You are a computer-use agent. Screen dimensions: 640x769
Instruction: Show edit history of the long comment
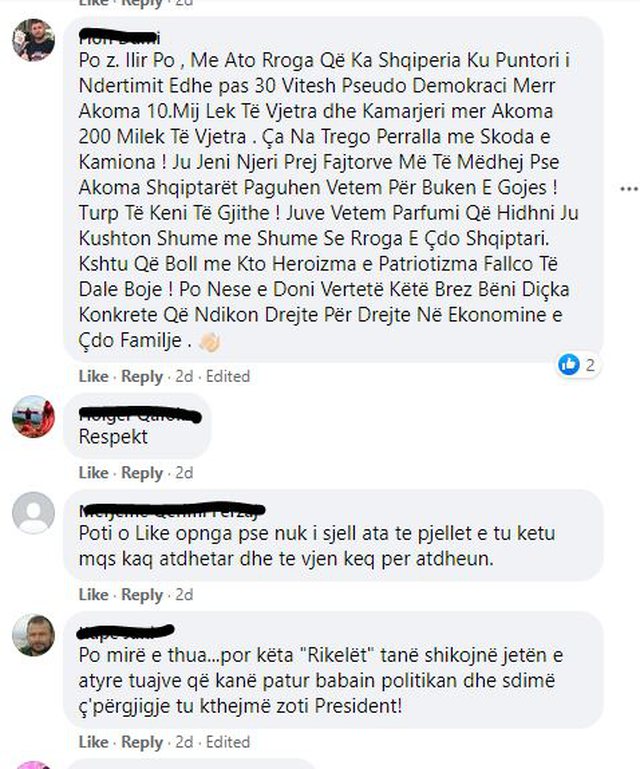pos(228,376)
